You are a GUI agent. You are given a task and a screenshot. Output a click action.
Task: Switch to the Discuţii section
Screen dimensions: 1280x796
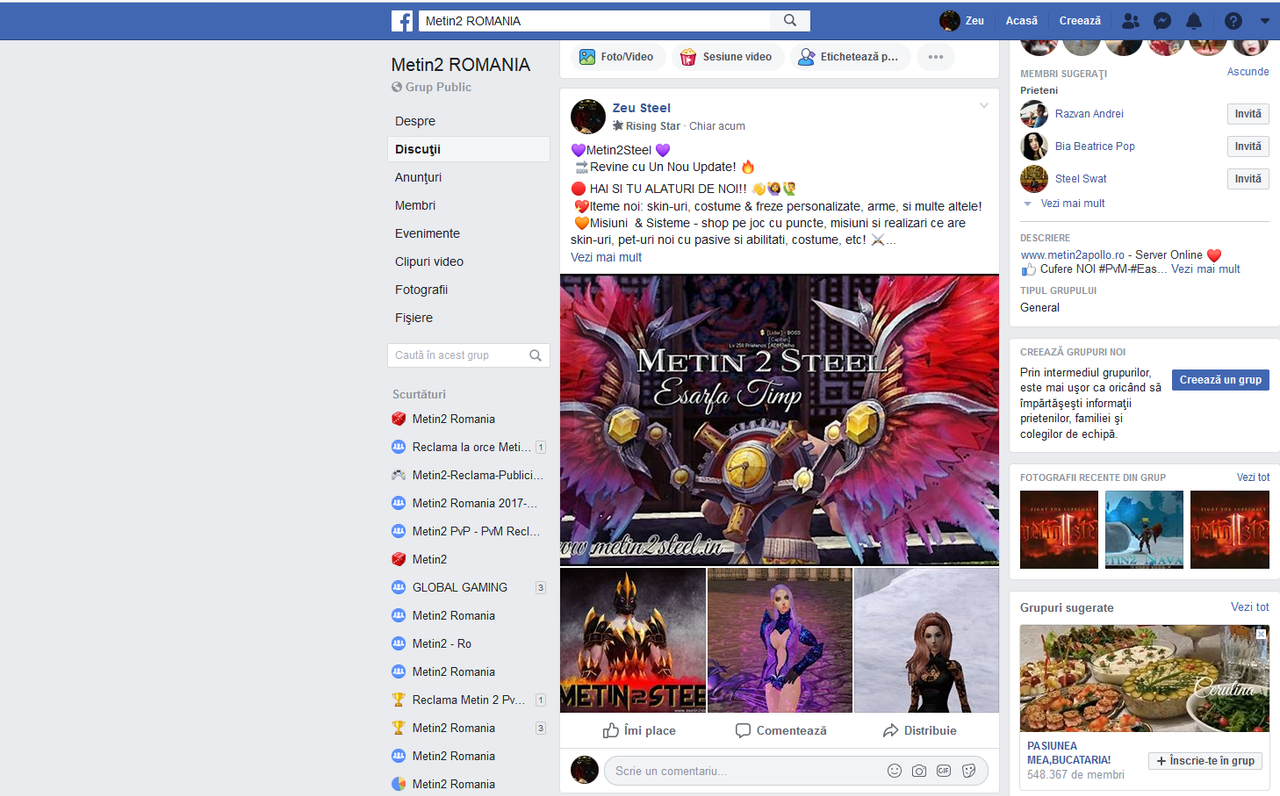pyautogui.click(x=418, y=148)
